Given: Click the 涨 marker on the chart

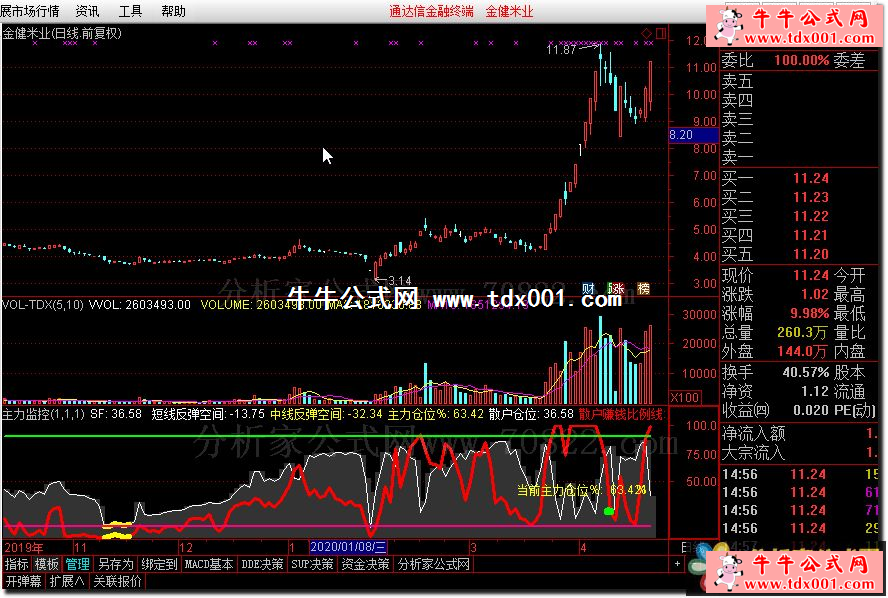Looking at the screenshot, I should pos(616,289).
